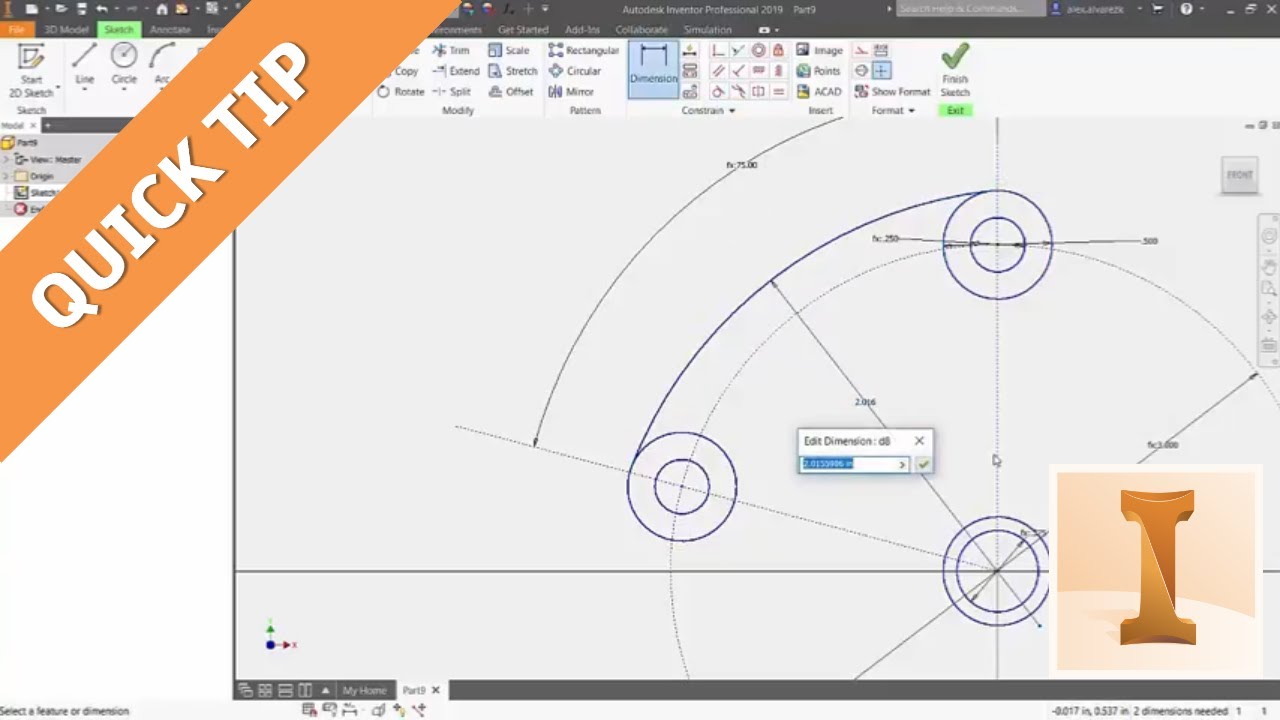Apply the Fix lock constraint icon
Viewport: 1280px width, 720px height.
(779, 50)
